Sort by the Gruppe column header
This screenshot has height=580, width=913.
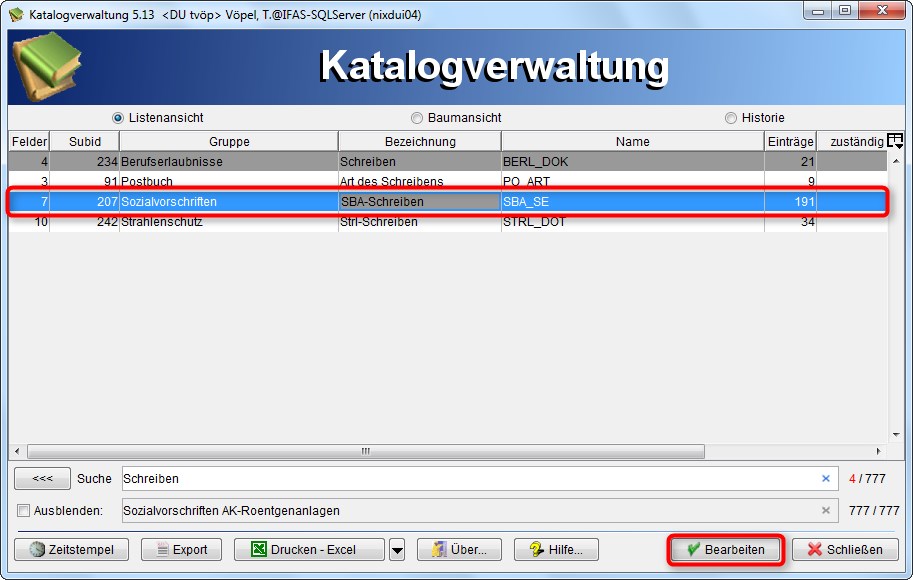pos(229,142)
